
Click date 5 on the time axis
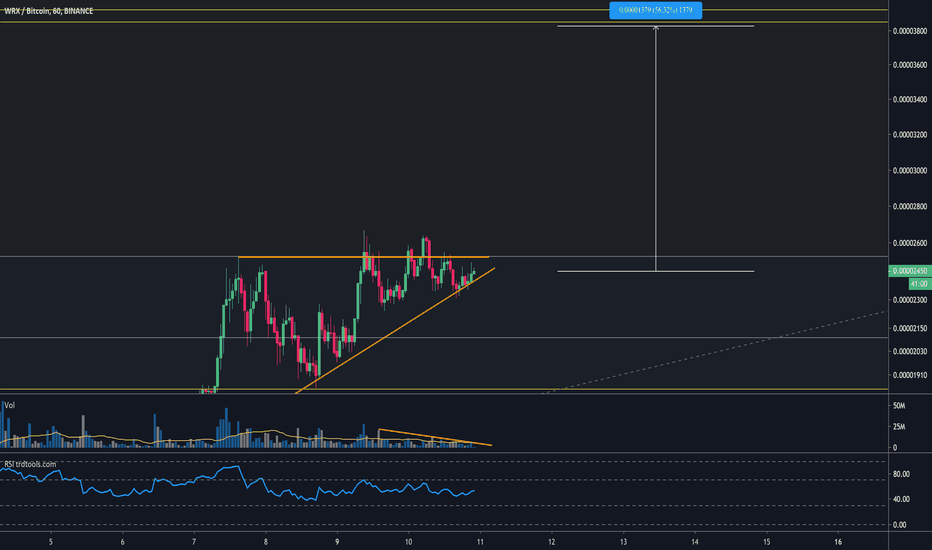pyautogui.click(x=51, y=542)
